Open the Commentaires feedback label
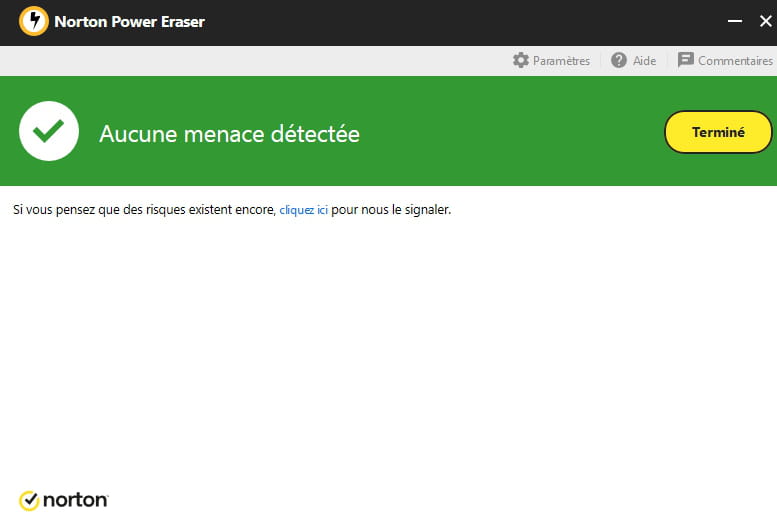 click(735, 60)
